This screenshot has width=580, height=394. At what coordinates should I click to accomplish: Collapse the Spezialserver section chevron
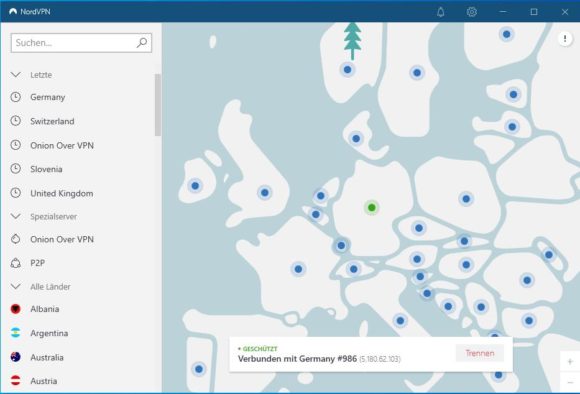(x=16, y=216)
